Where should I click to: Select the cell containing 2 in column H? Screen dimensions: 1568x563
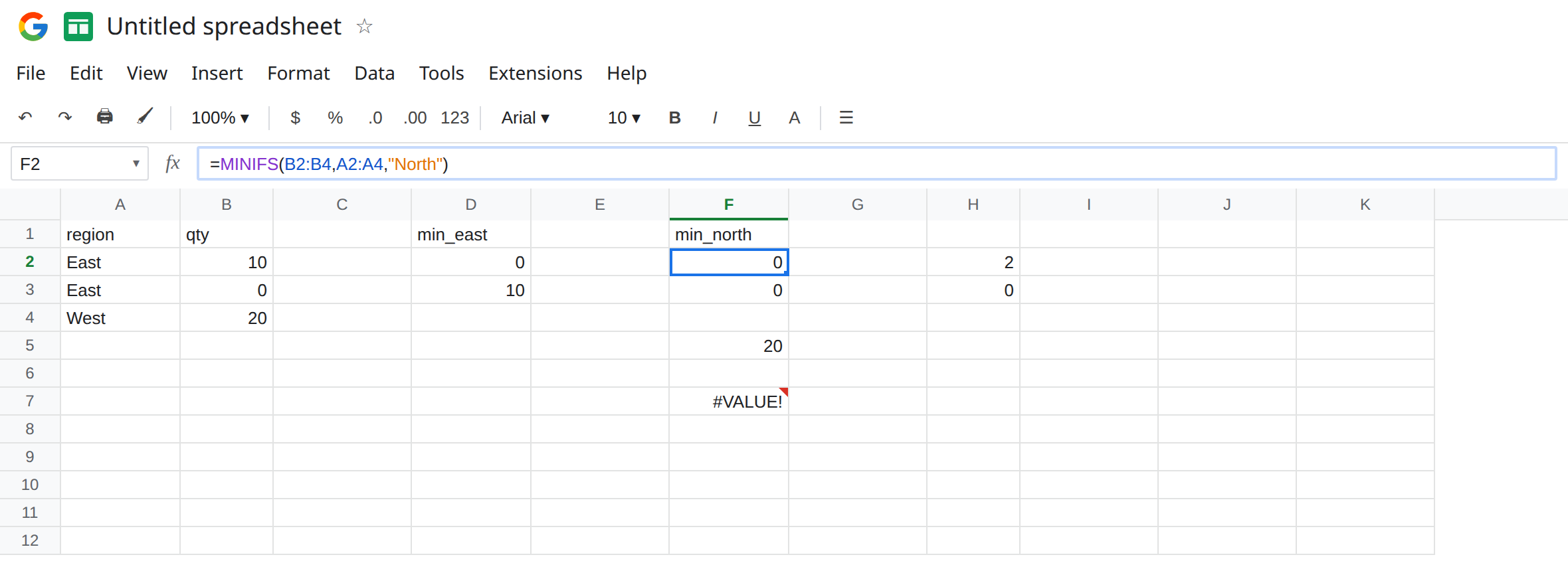pyautogui.click(x=973, y=262)
